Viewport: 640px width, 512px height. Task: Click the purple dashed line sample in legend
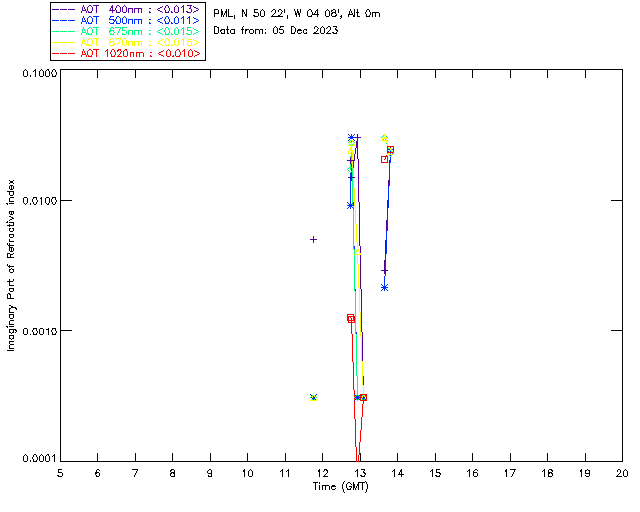pyautogui.click(x=64, y=9)
